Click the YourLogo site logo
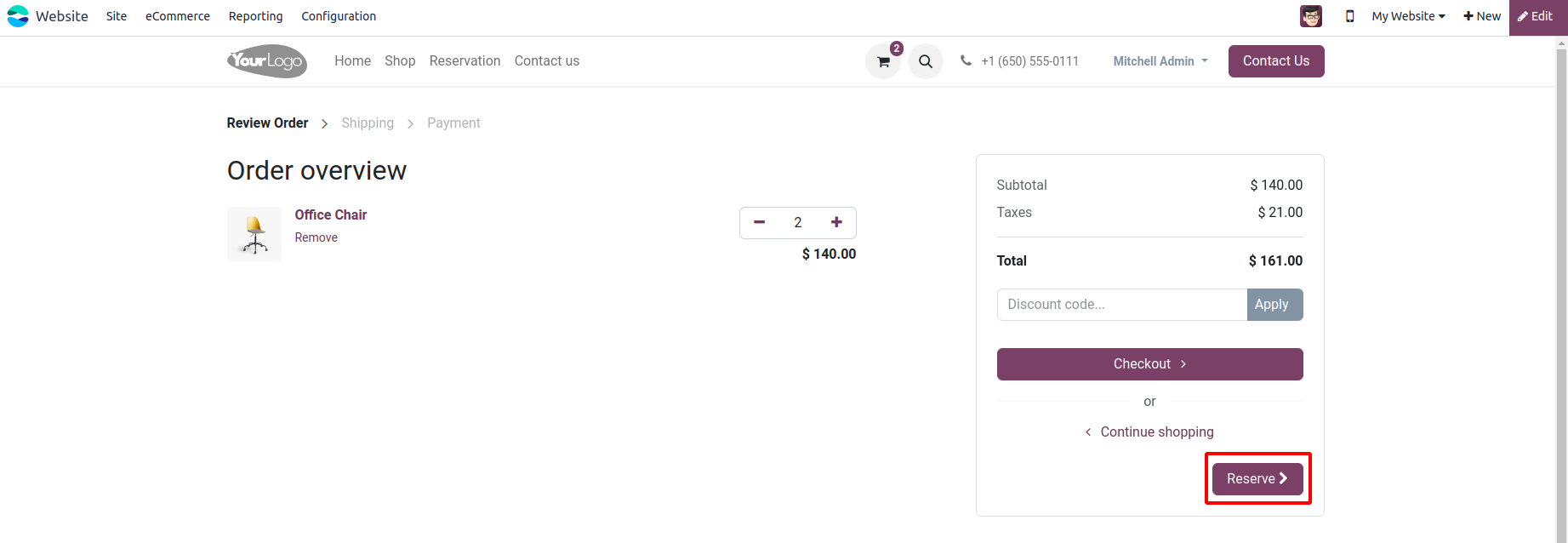This screenshot has width=1568, height=543. coord(267,61)
